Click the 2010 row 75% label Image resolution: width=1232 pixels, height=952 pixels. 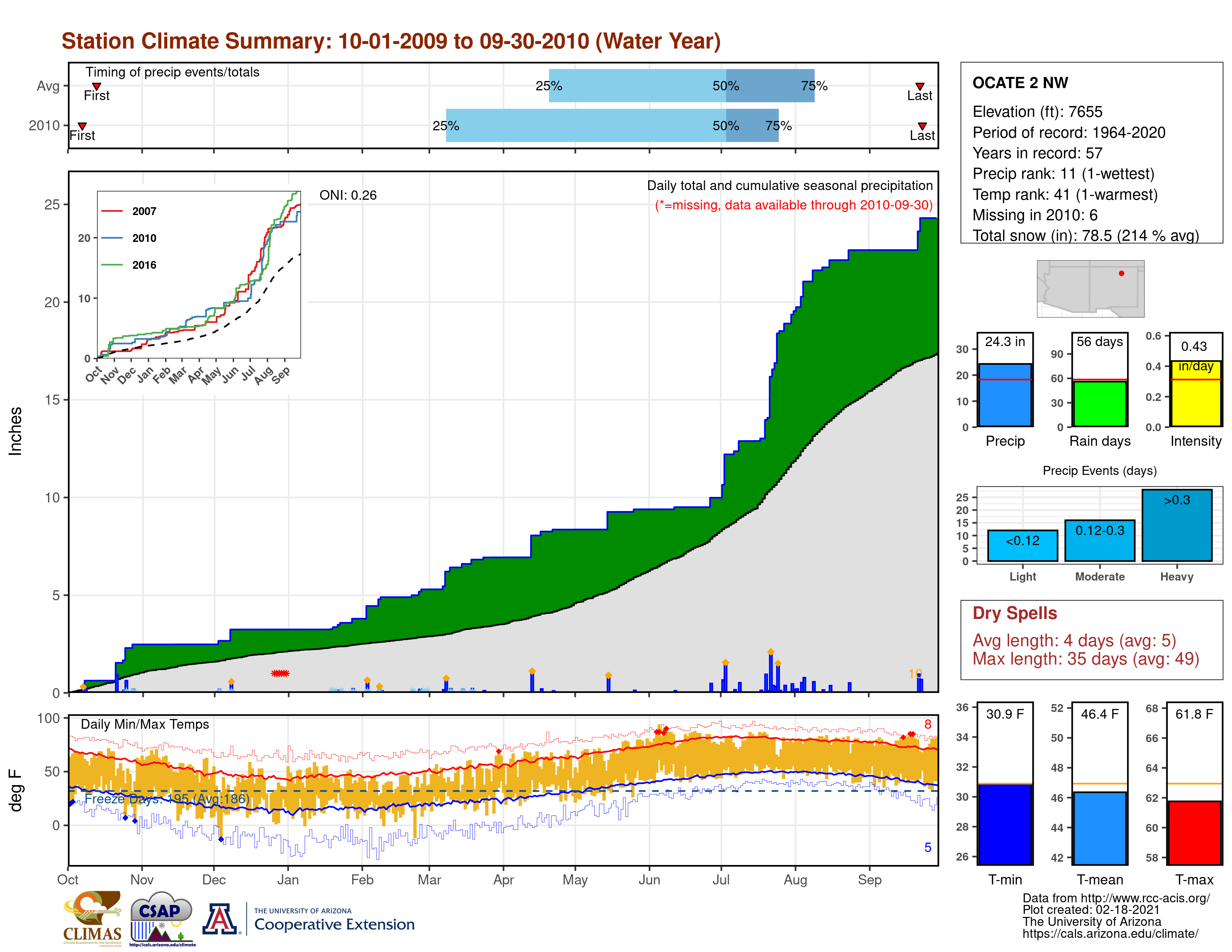pos(778,126)
